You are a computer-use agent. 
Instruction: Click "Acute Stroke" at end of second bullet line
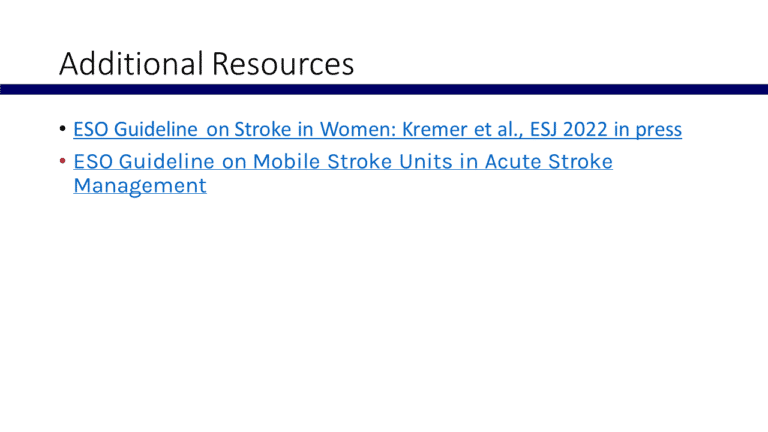(556, 161)
